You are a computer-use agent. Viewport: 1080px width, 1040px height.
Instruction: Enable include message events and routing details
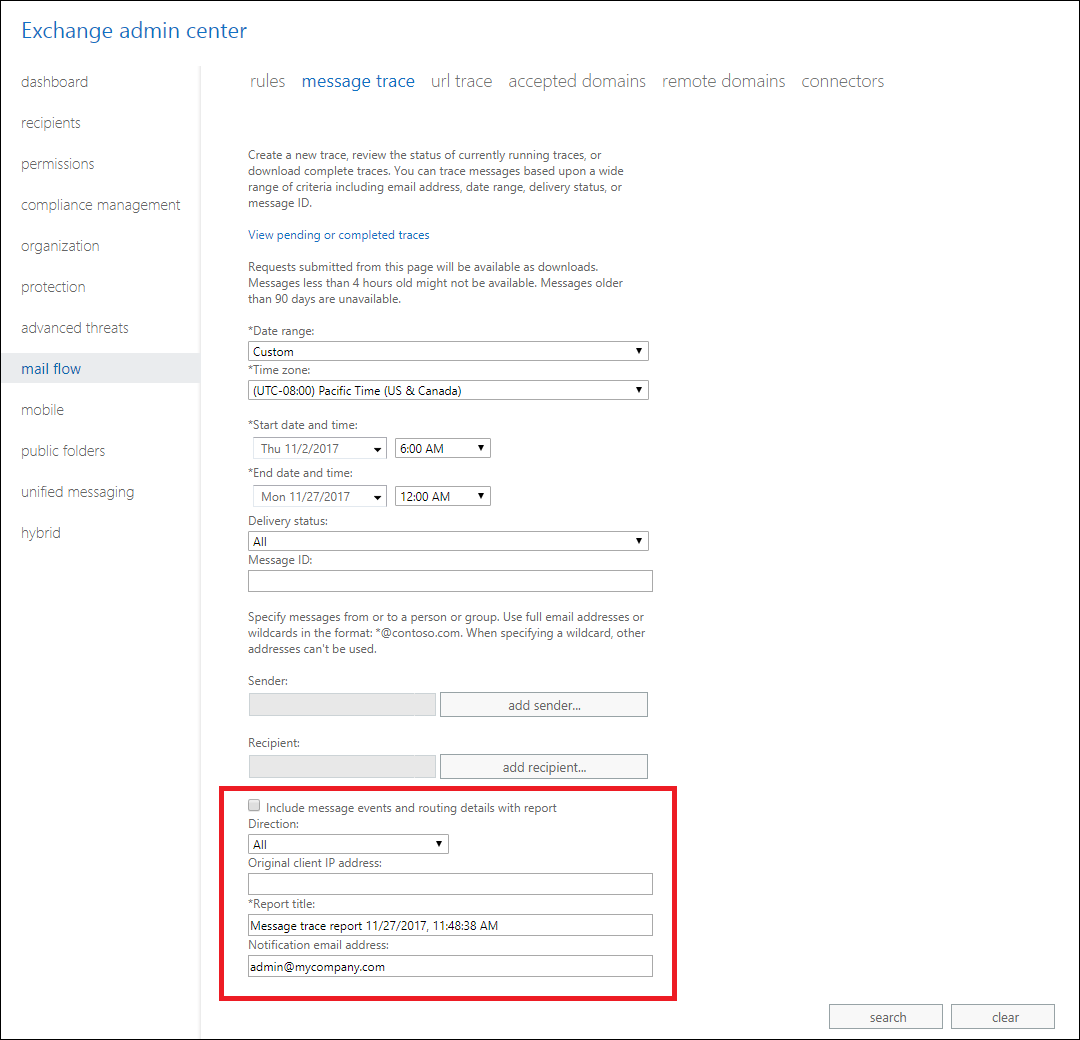point(254,806)
